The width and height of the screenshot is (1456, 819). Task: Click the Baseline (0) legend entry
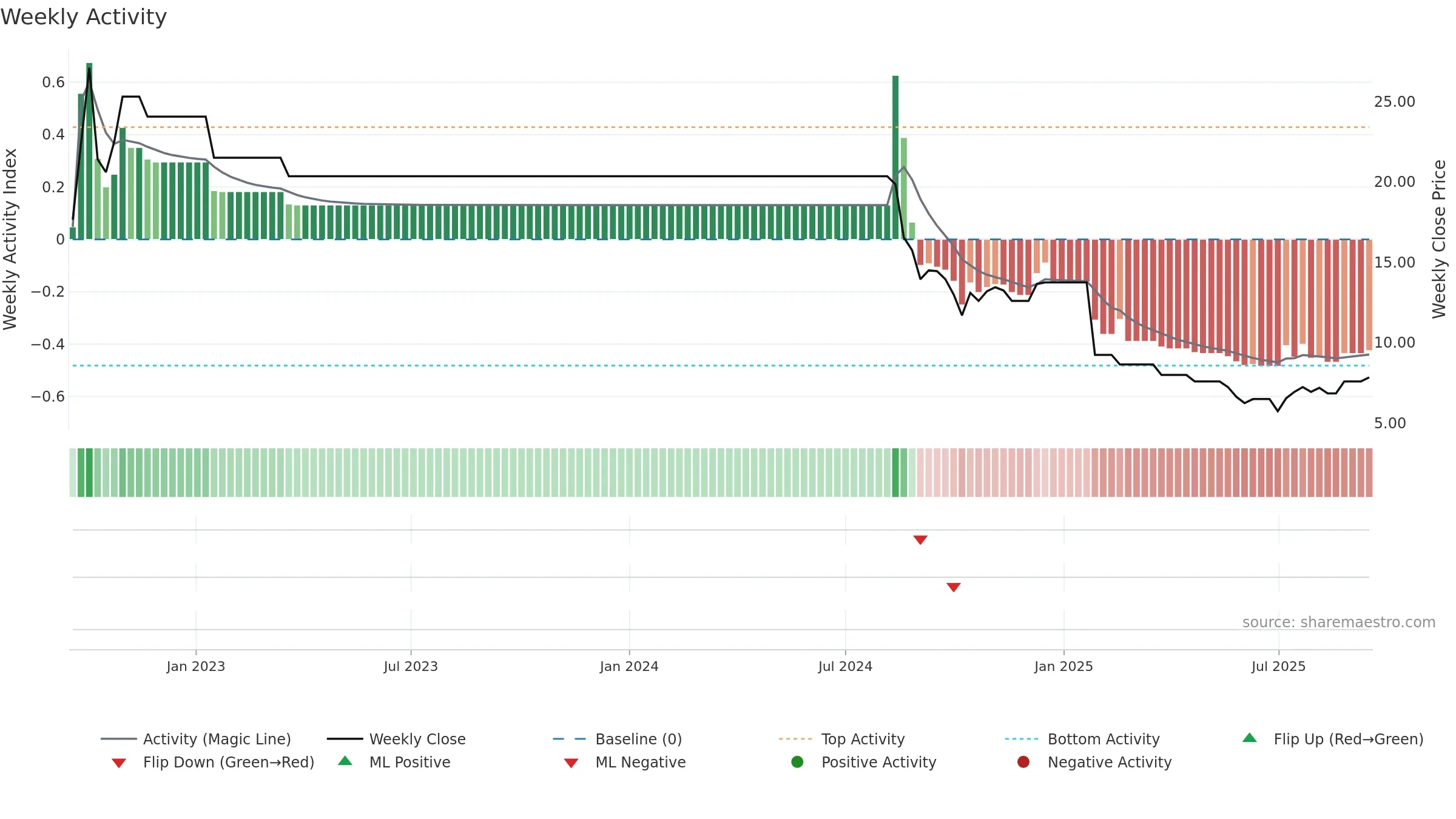coord(618,739)
